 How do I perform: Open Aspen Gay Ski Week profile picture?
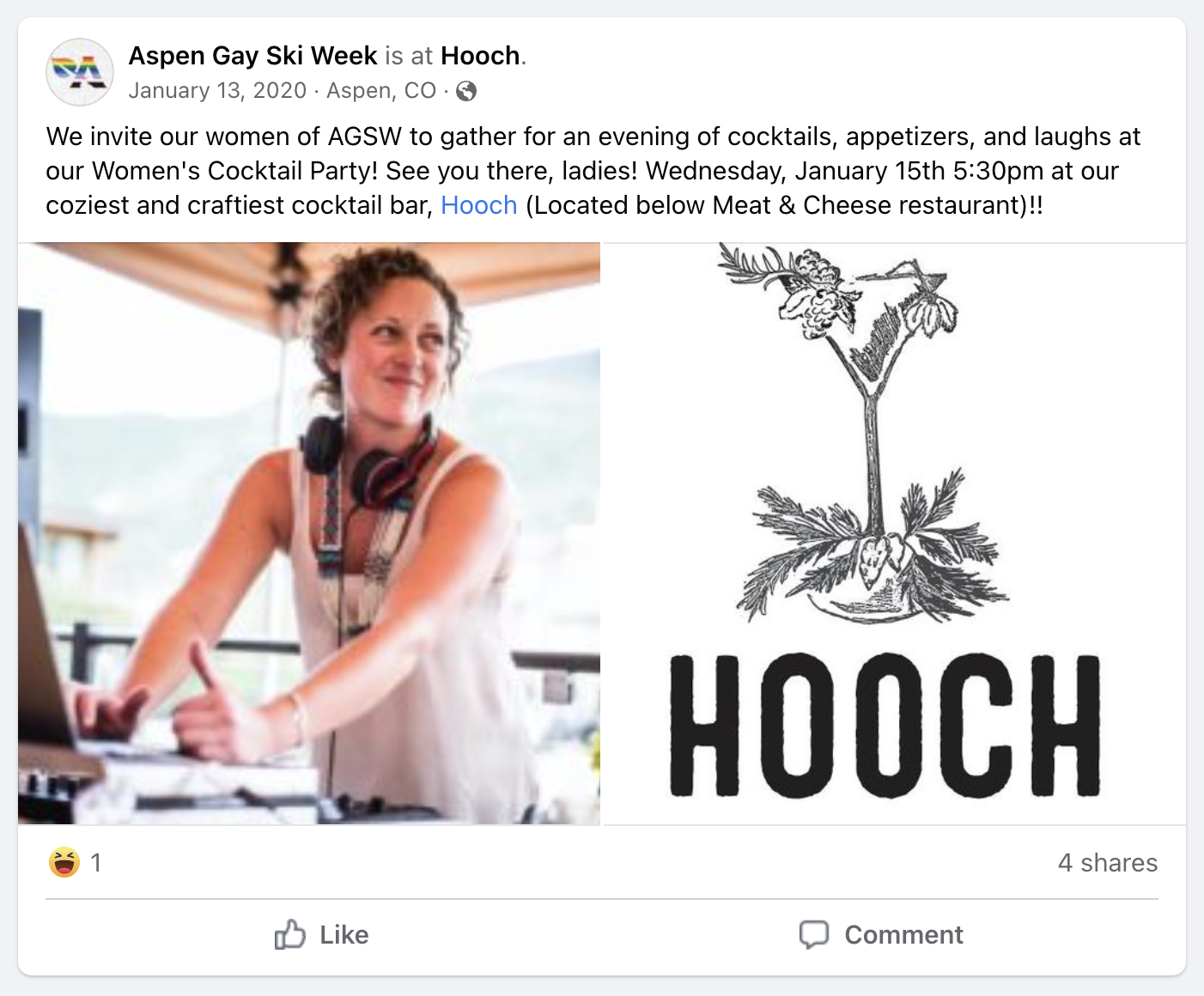[x=80, y=72]
